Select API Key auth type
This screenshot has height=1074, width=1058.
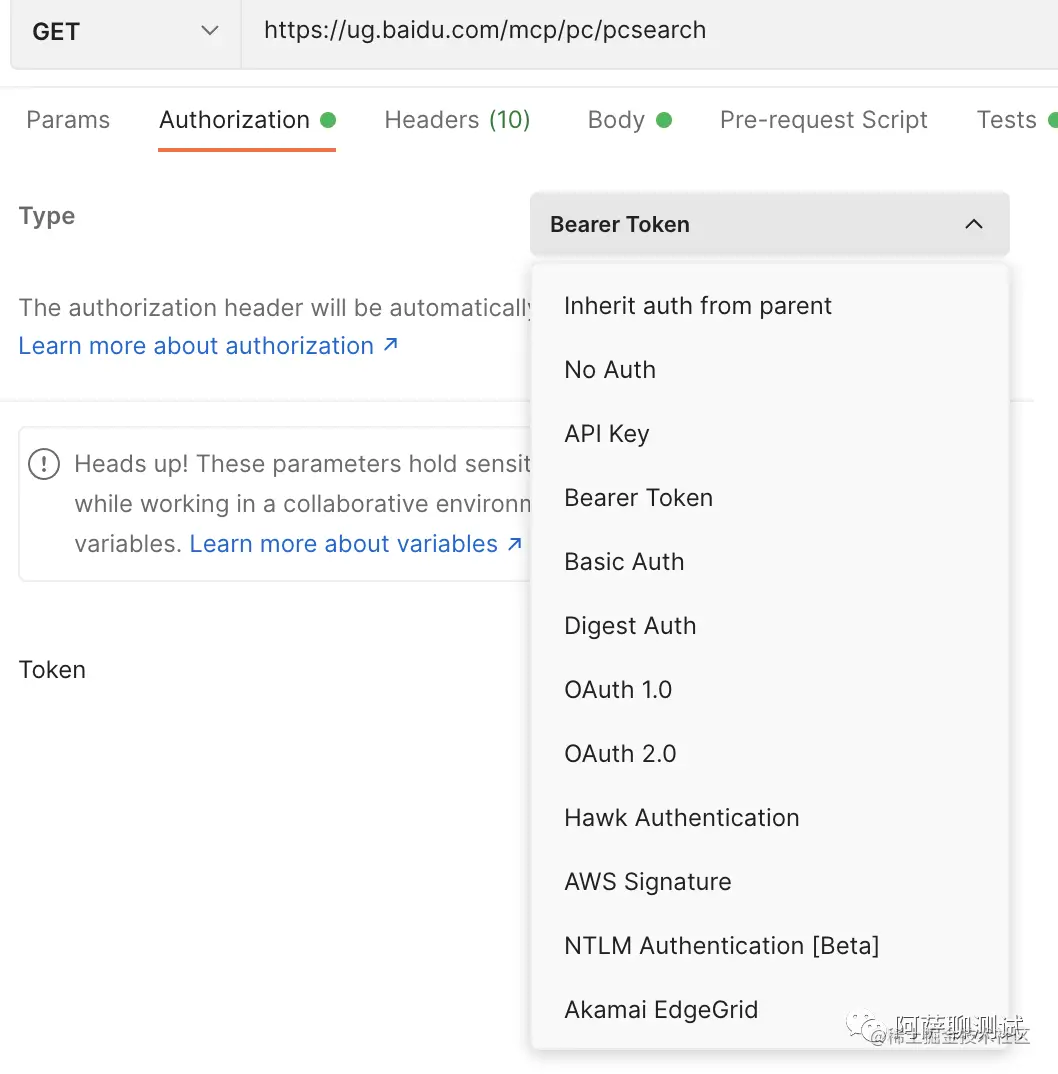pyautogui.click(x=606, y=434)
